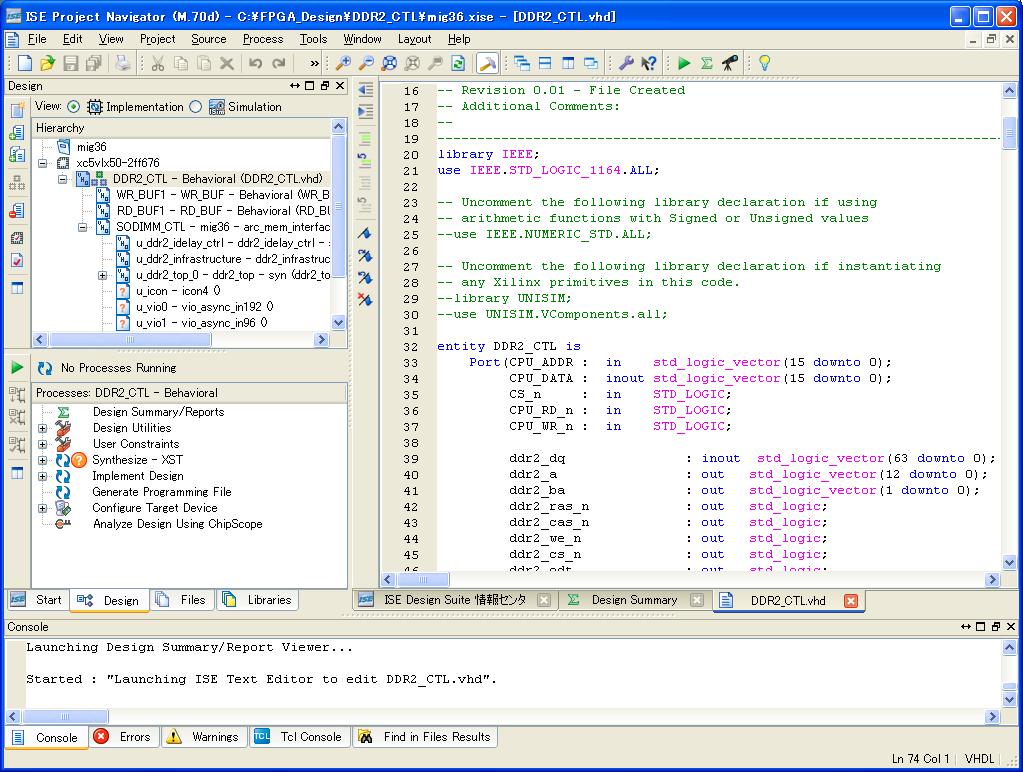This screenshot has width=1023, height=772.
Task: Click the Zoom Out magnifier icon
Action: tap(367, 63)
